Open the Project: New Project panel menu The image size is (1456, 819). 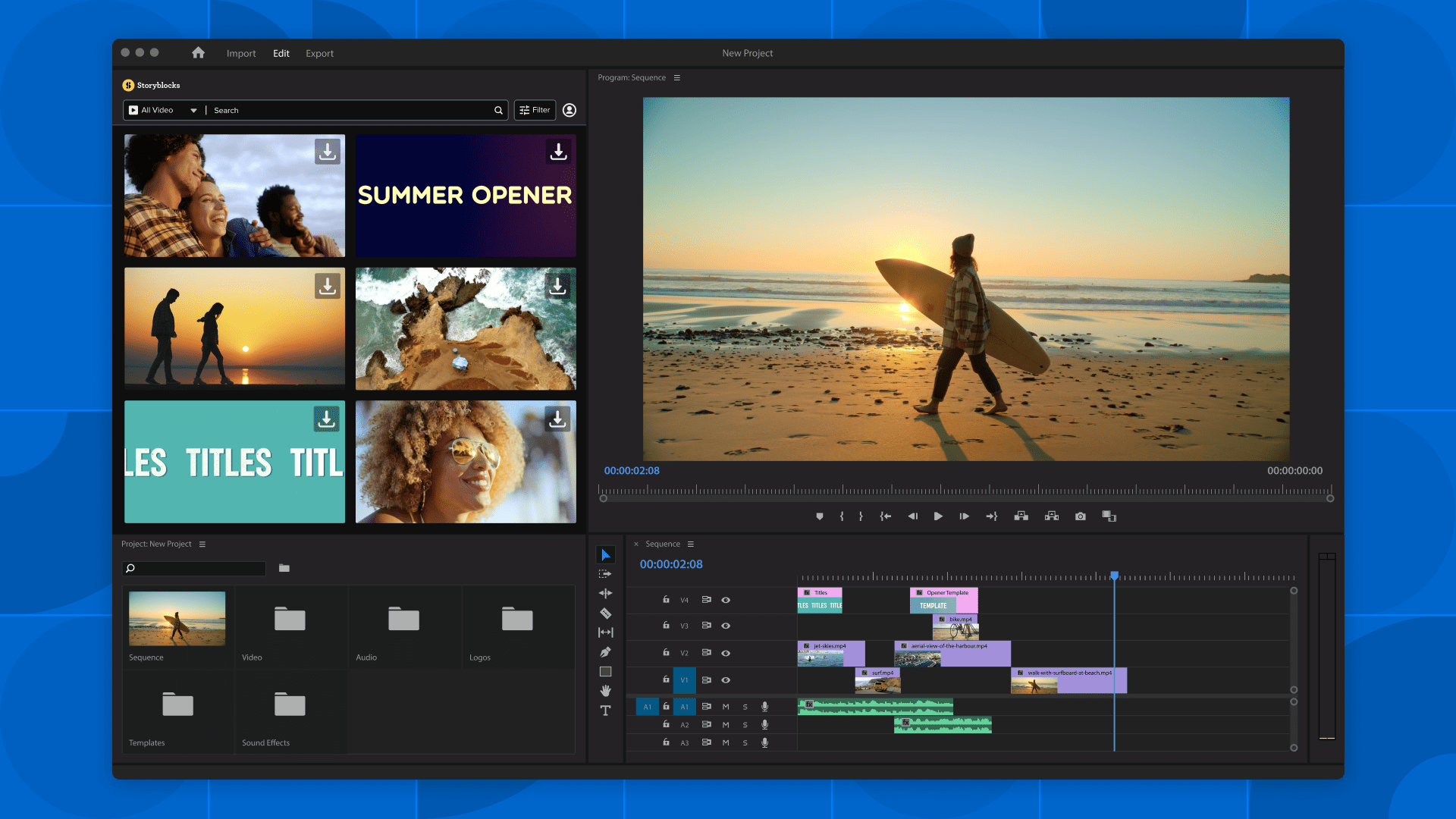[202, 544]
